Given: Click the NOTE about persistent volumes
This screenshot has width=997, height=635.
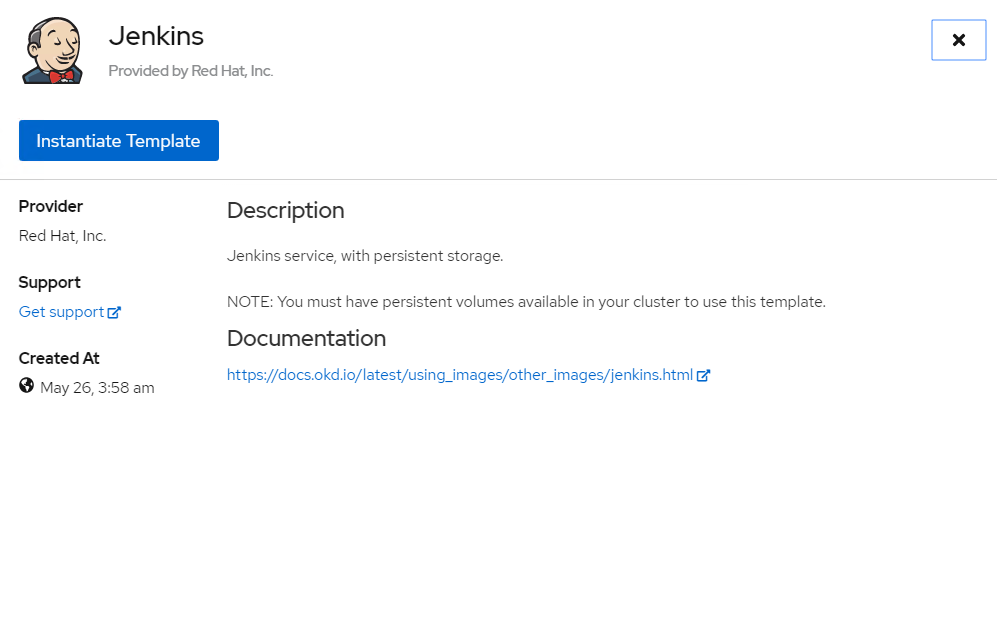Looking at the screenshot, I should tap(526, 302).
